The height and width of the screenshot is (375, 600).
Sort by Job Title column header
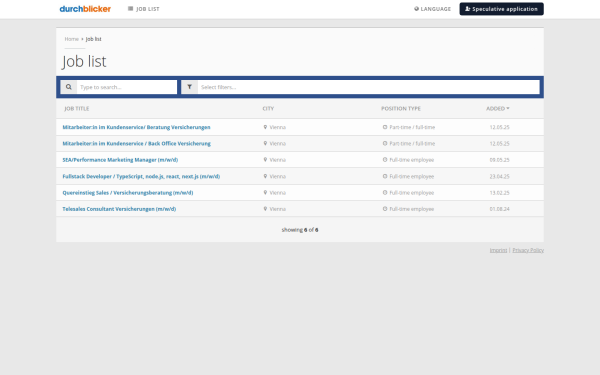[77, 109]
